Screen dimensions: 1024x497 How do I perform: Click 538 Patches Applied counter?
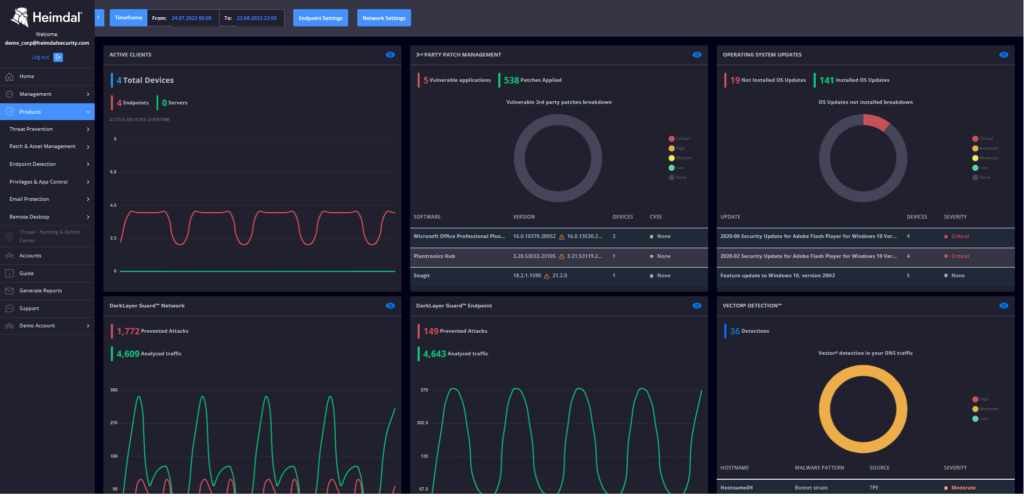point(532,80)
